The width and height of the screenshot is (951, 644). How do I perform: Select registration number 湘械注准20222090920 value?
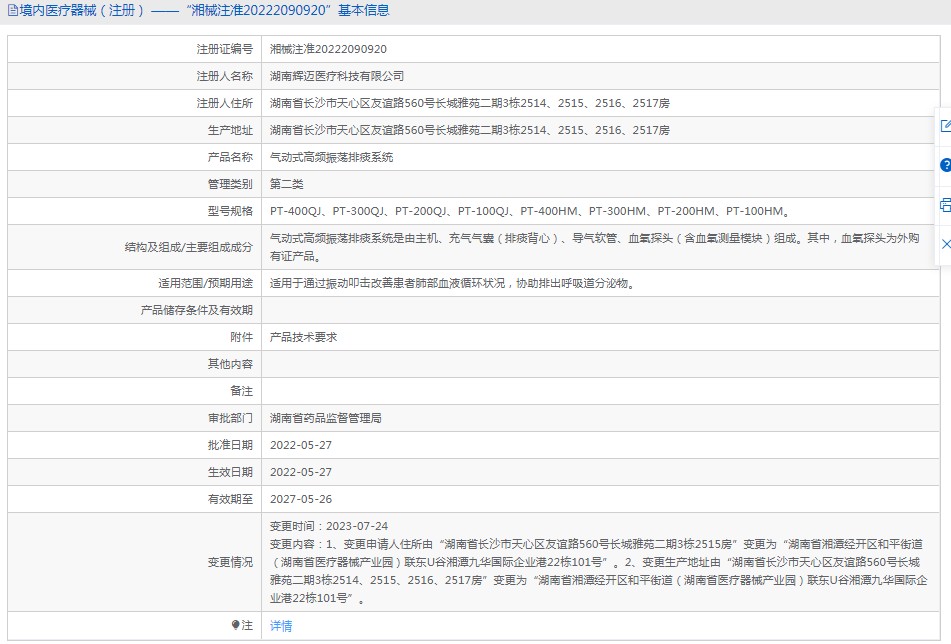click(328, 49)
